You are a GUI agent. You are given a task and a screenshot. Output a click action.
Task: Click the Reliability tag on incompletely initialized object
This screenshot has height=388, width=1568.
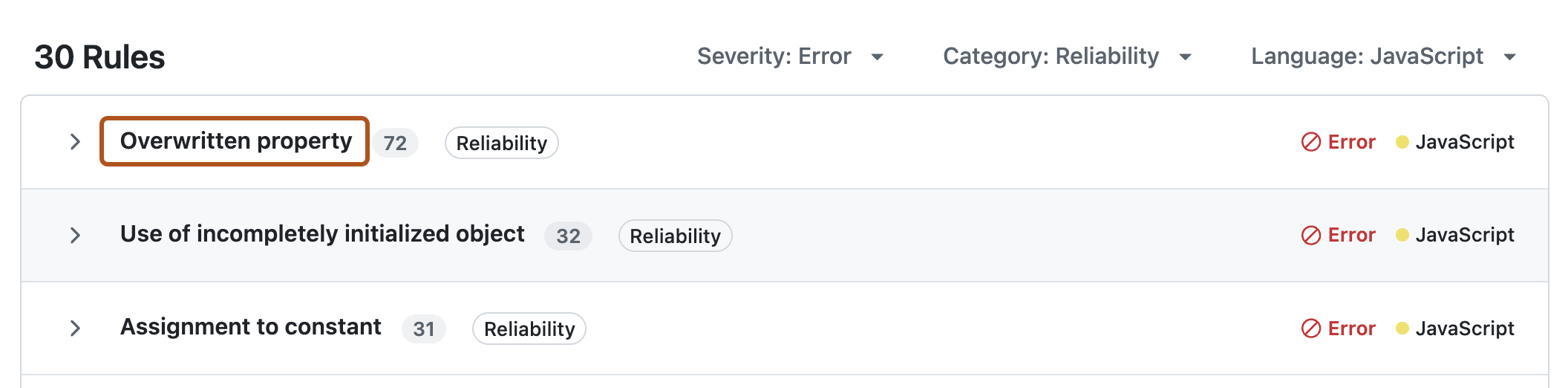[675, 236]
